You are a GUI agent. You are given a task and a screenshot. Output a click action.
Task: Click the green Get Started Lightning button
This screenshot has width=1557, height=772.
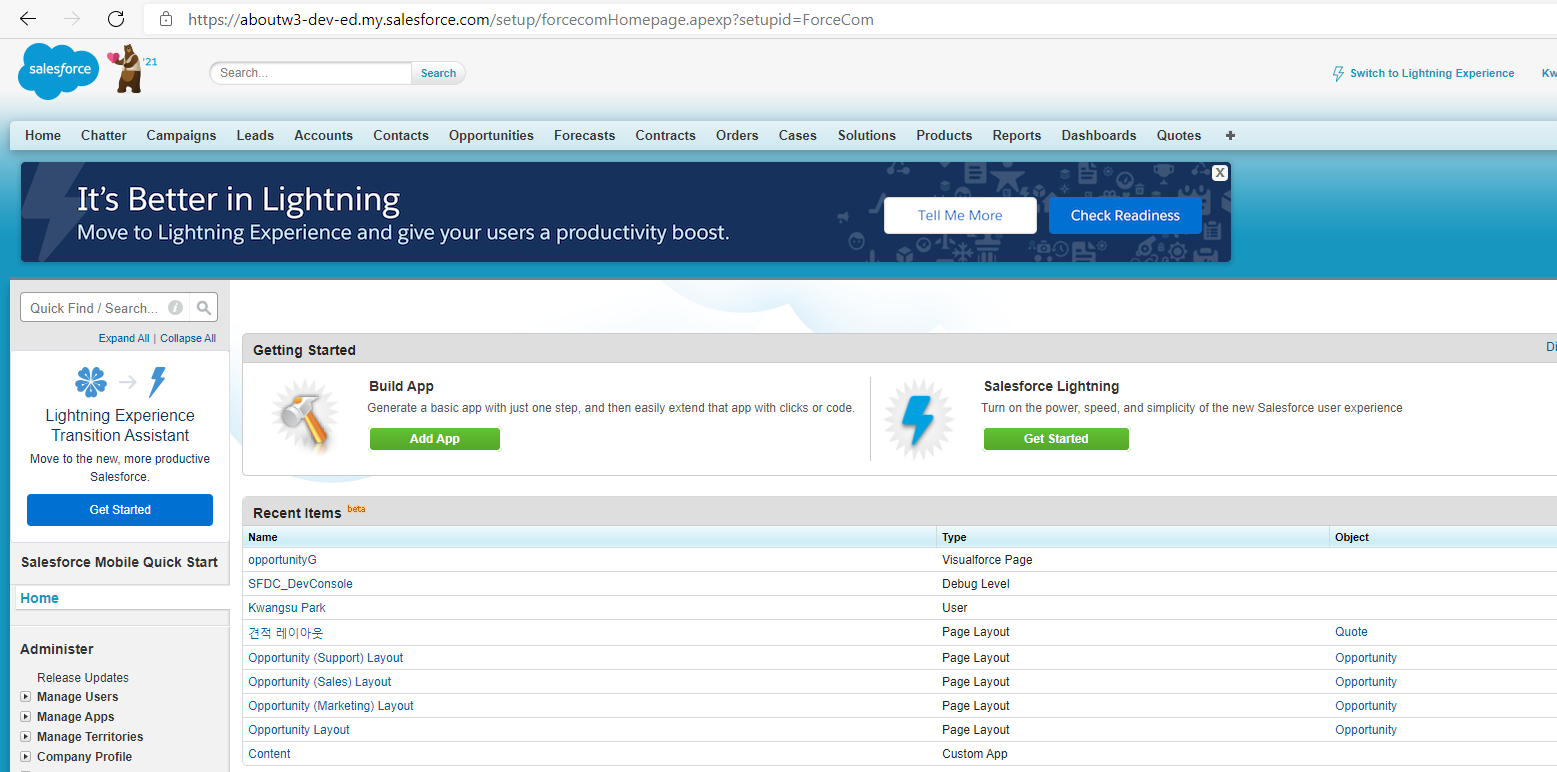click(1056, 439)
